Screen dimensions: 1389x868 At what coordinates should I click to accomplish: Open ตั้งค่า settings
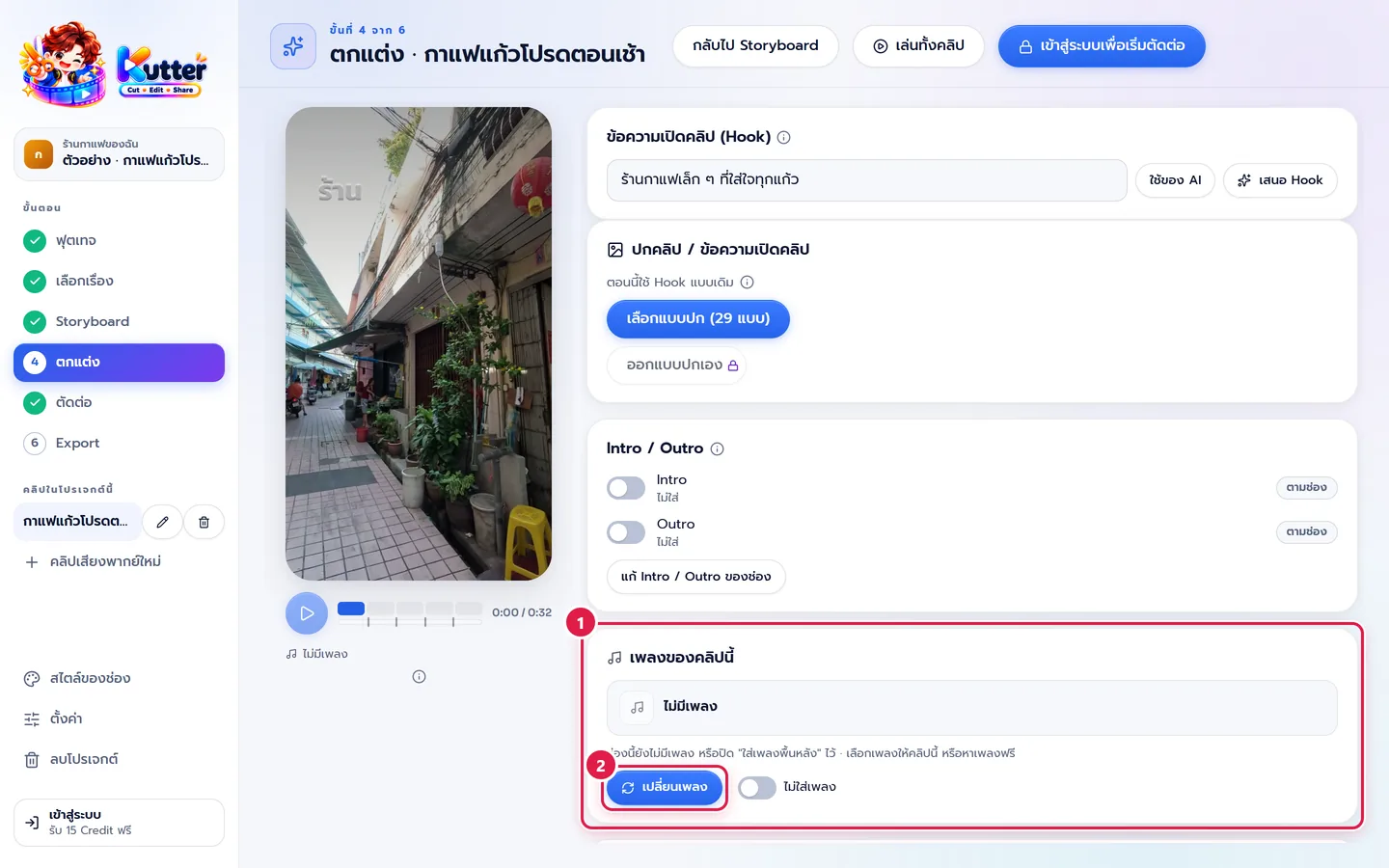pos(119,719)
